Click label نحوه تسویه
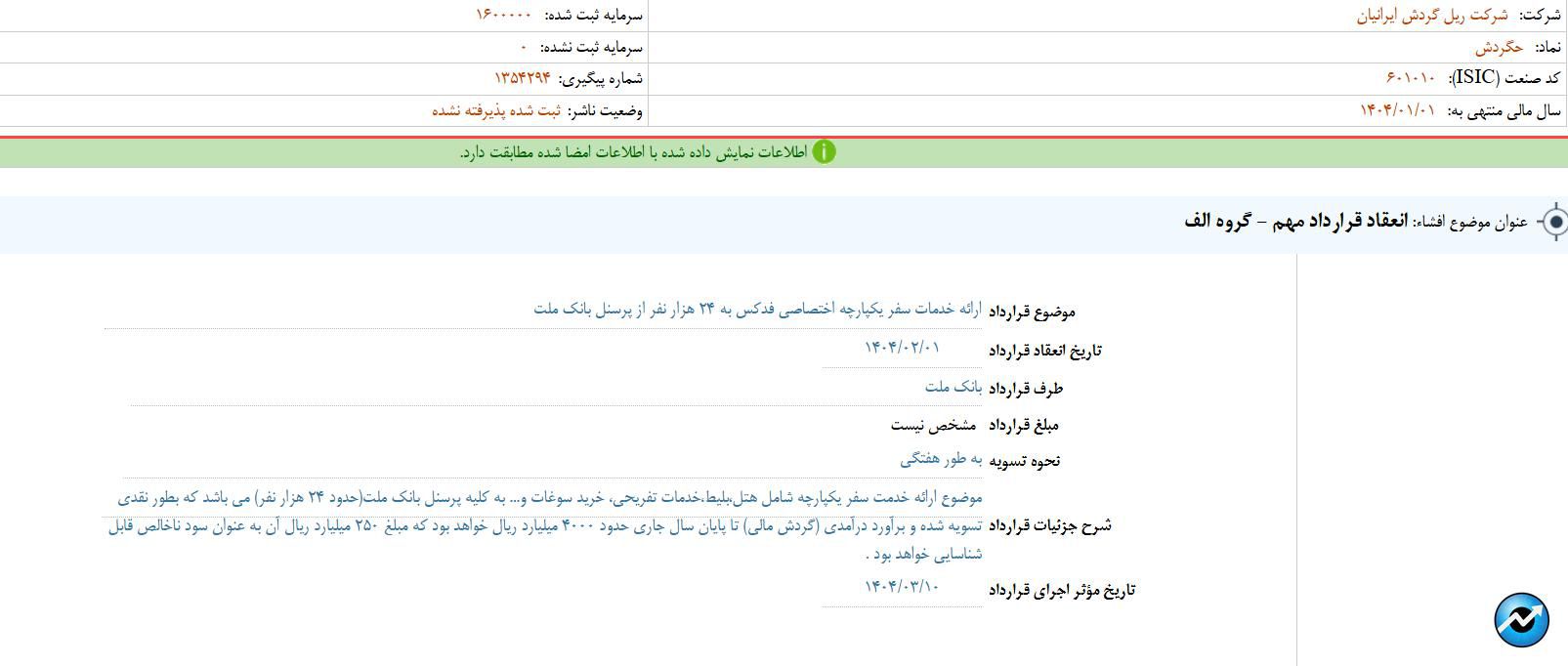The width and height of the screenshot is (1568, 666). [1025, 461]
